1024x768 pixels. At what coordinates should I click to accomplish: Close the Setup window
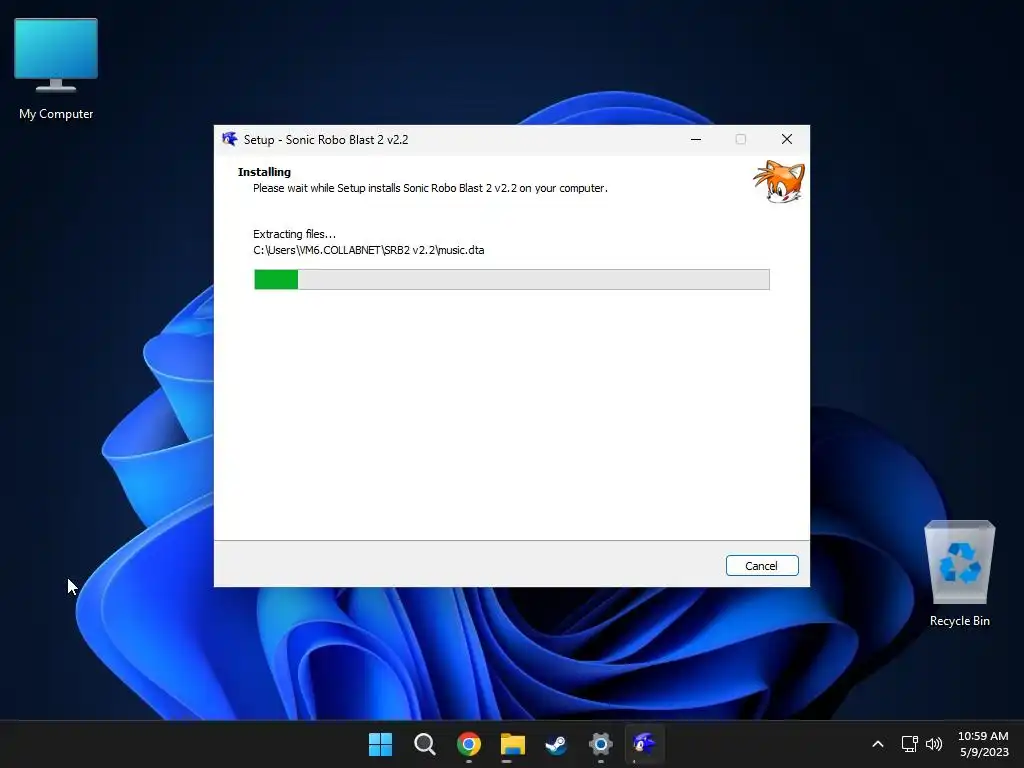tap(786, 139)
